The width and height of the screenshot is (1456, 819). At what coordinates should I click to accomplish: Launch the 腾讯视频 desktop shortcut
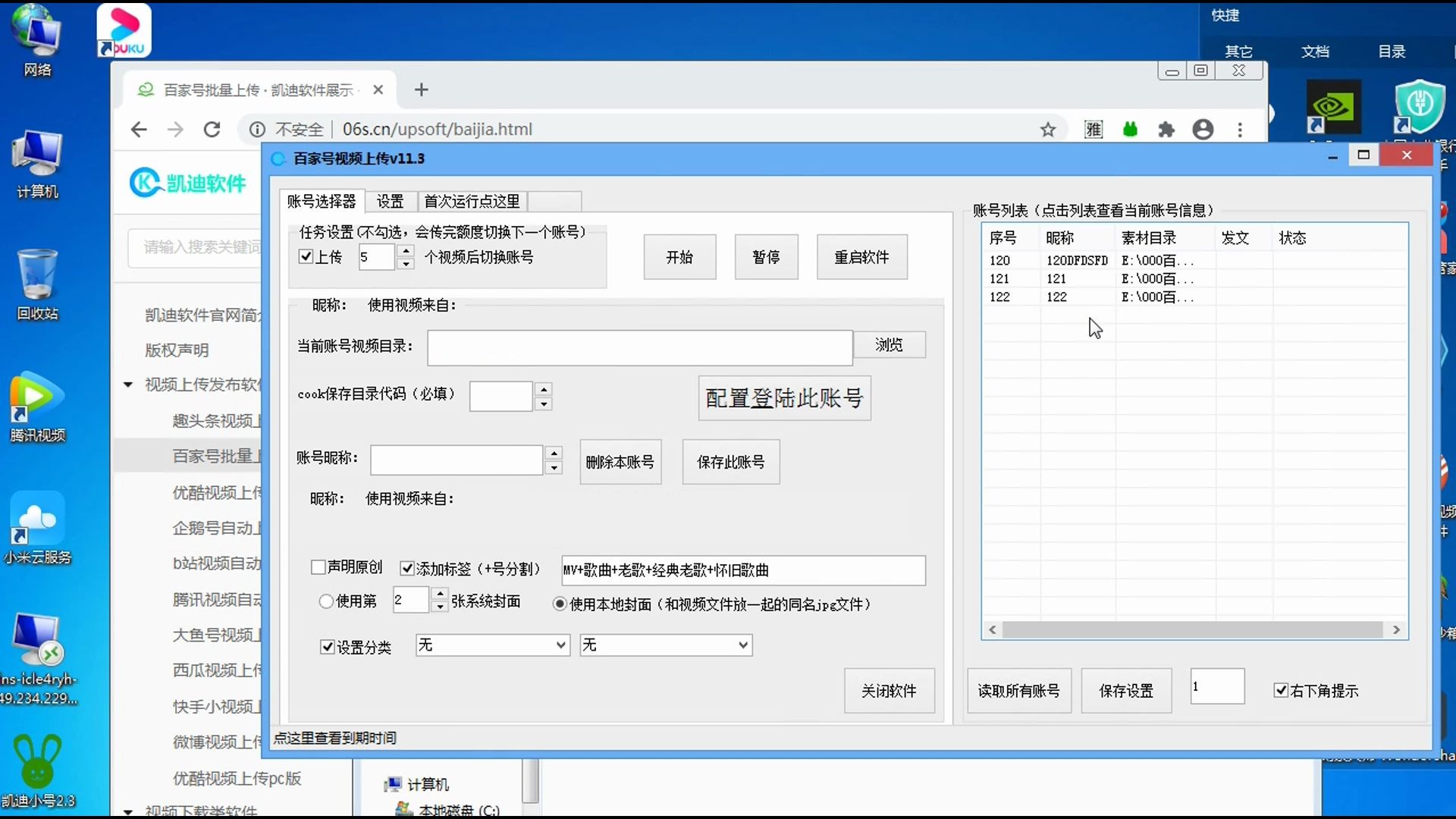(x=36, y=406)
